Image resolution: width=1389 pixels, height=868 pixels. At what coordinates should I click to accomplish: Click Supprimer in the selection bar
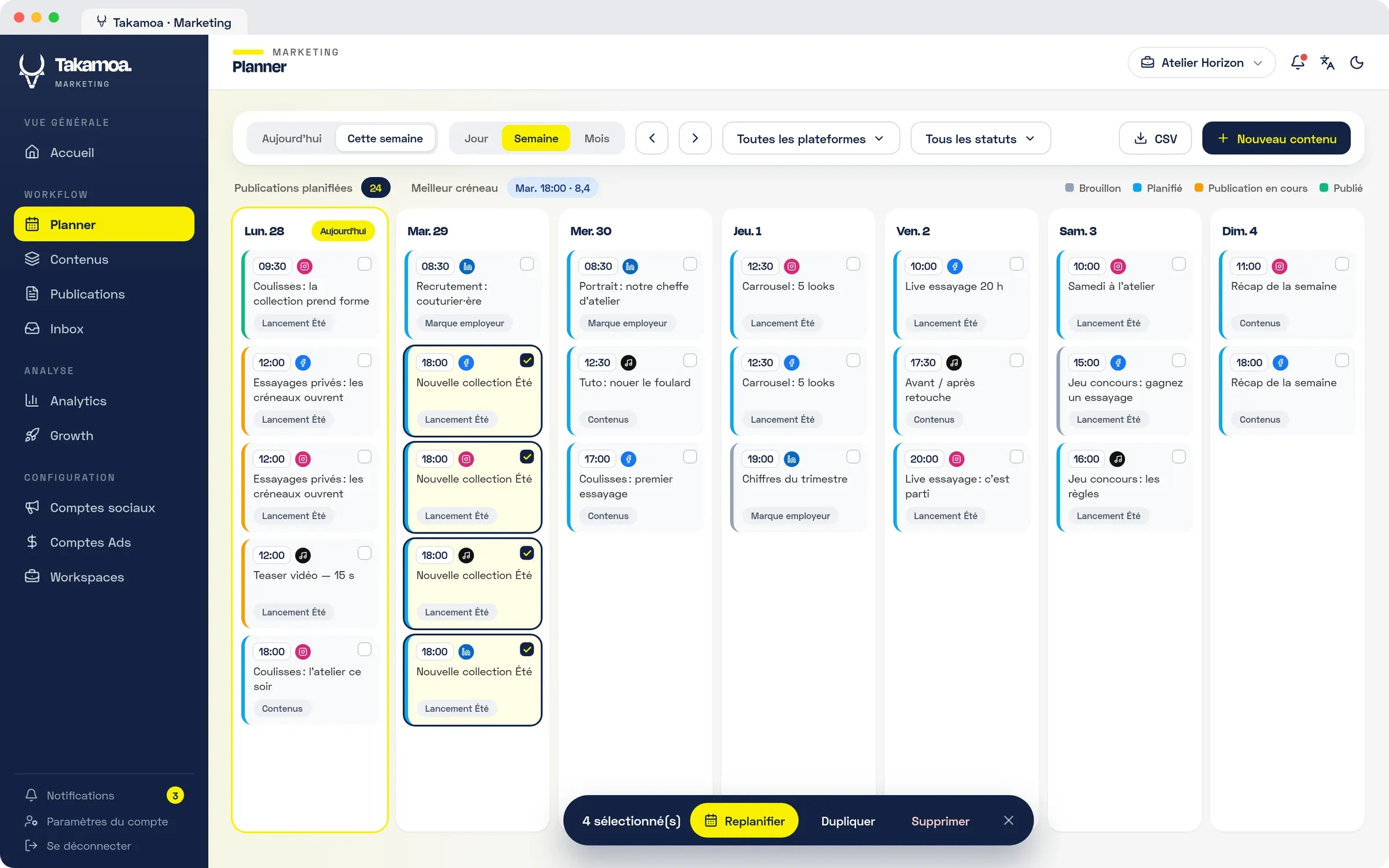[x=940, y=821]
